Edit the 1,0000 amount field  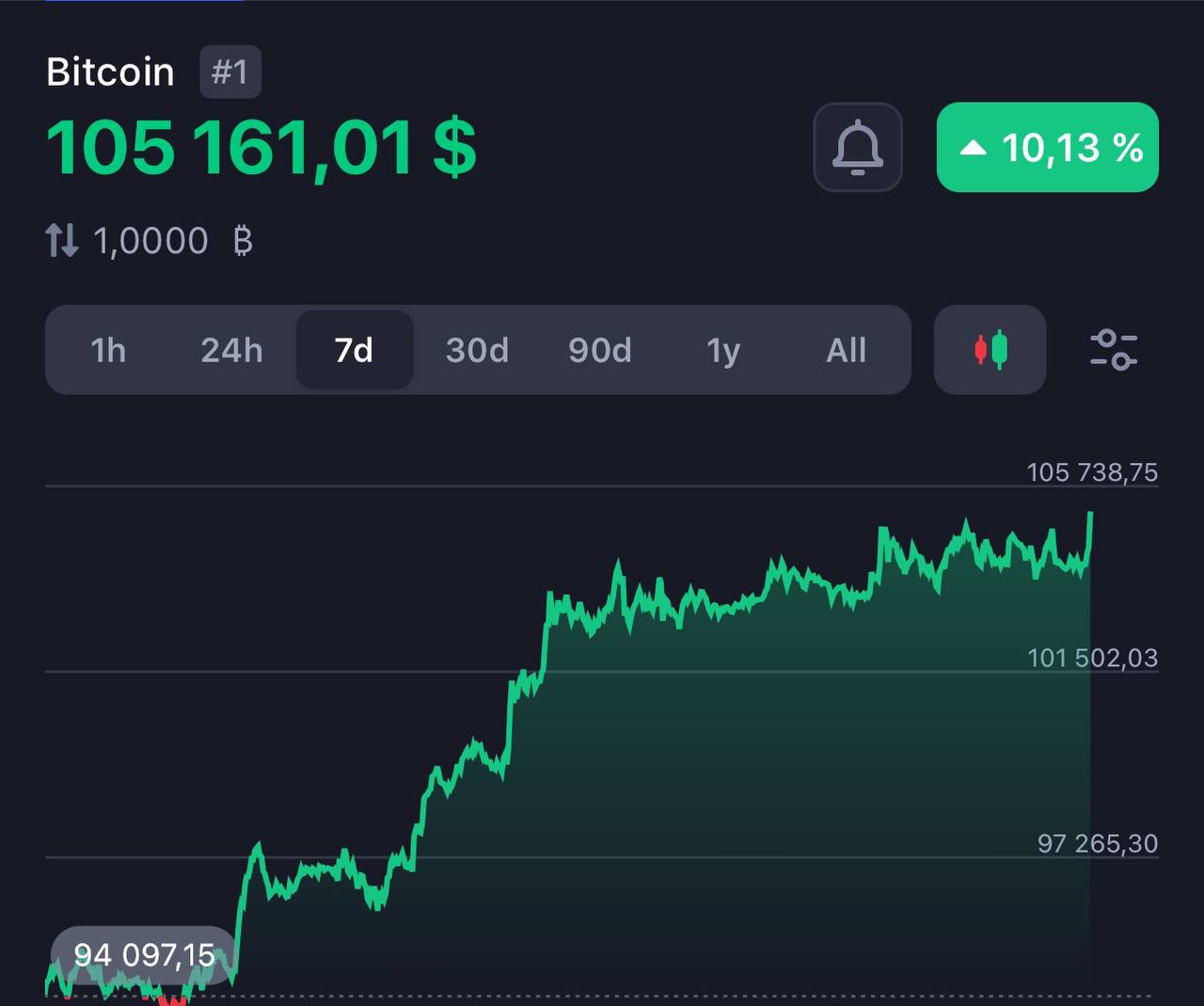pyautogui.click(x=150, y=242)
